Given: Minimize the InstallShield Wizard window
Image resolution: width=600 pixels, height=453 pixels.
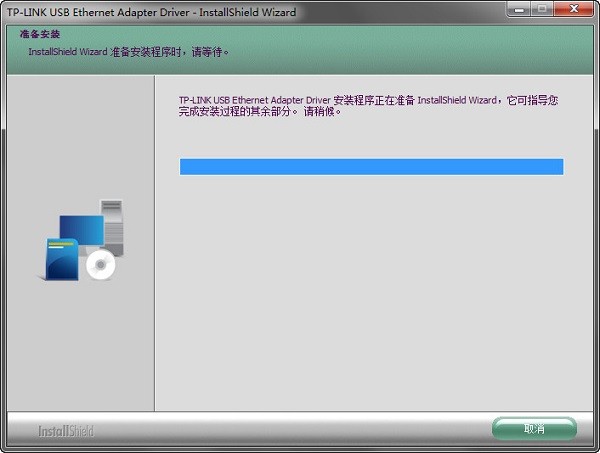Looking at the screenshot, I should 518,9.
